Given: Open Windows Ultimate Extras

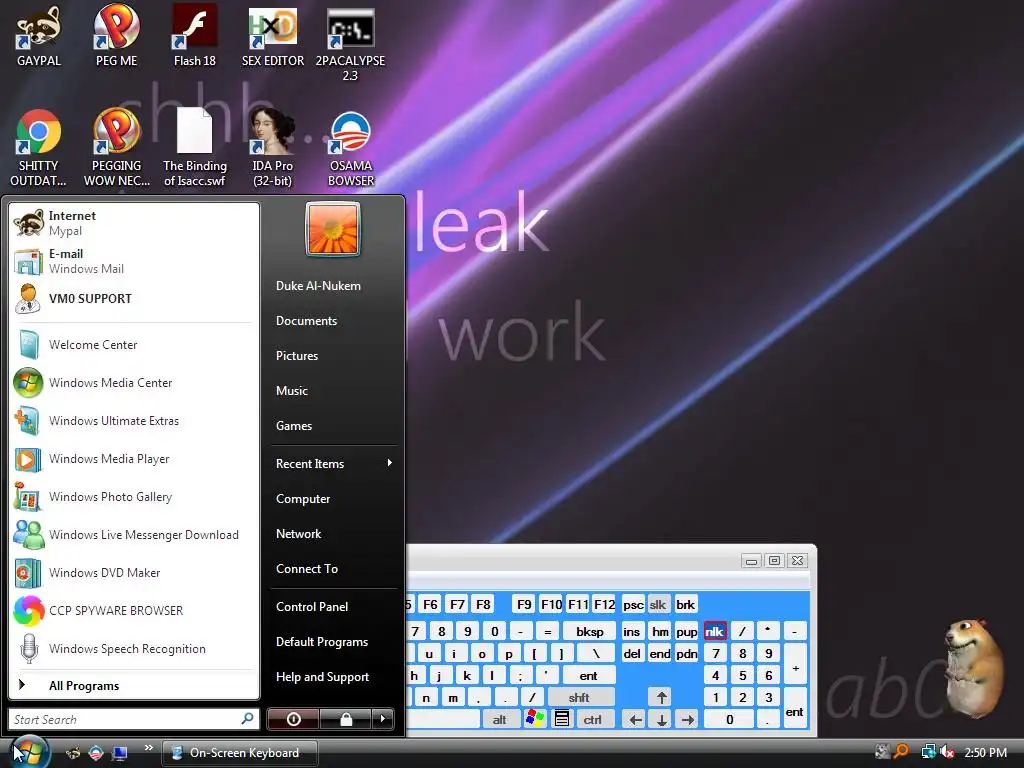Looking at the screenshot, I should point(134,421).
